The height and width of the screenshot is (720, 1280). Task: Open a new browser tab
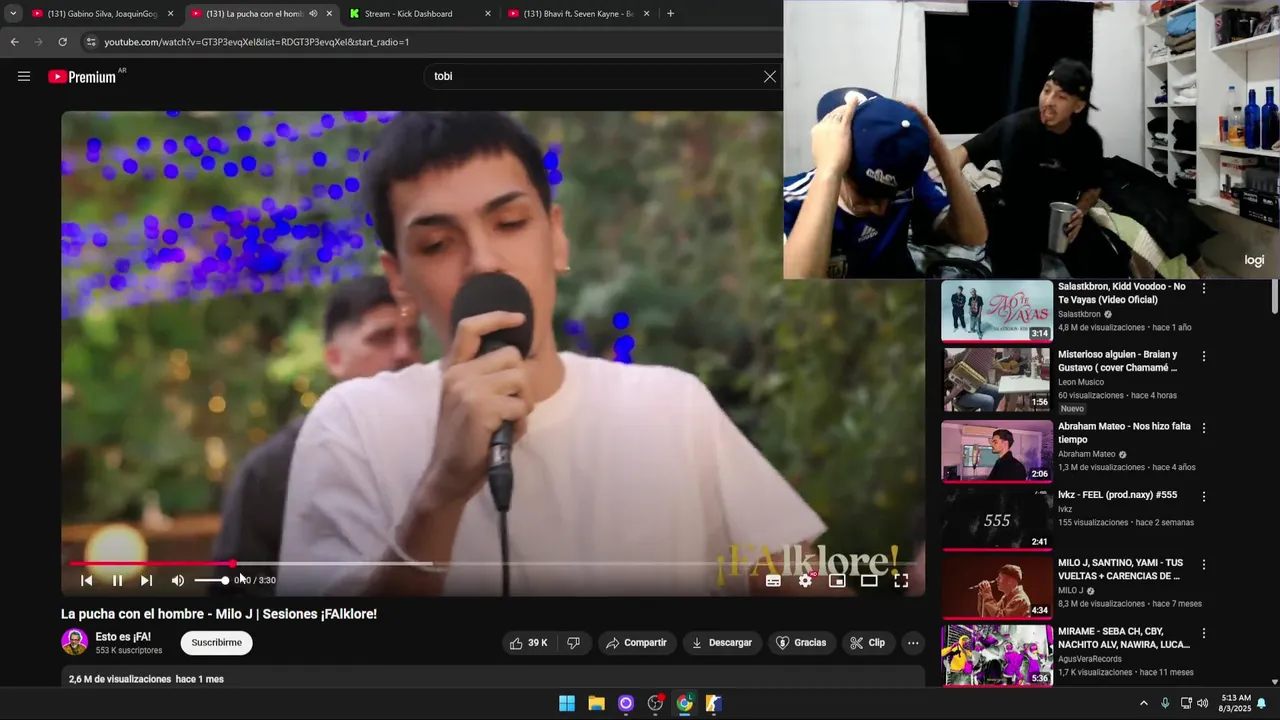coord(670,14)
